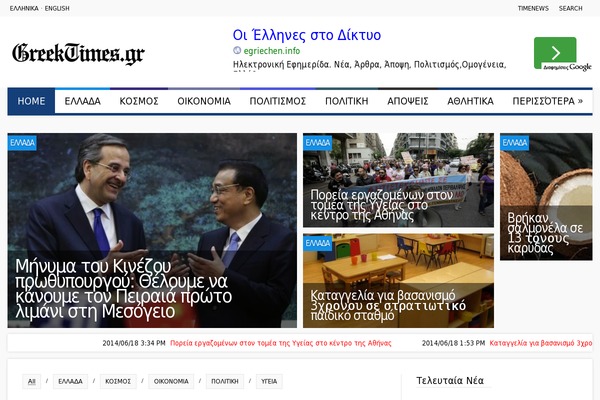Switch language to ΕΛΛΗΝΙΚΑ
600x400 pixels.
[24, 8]
